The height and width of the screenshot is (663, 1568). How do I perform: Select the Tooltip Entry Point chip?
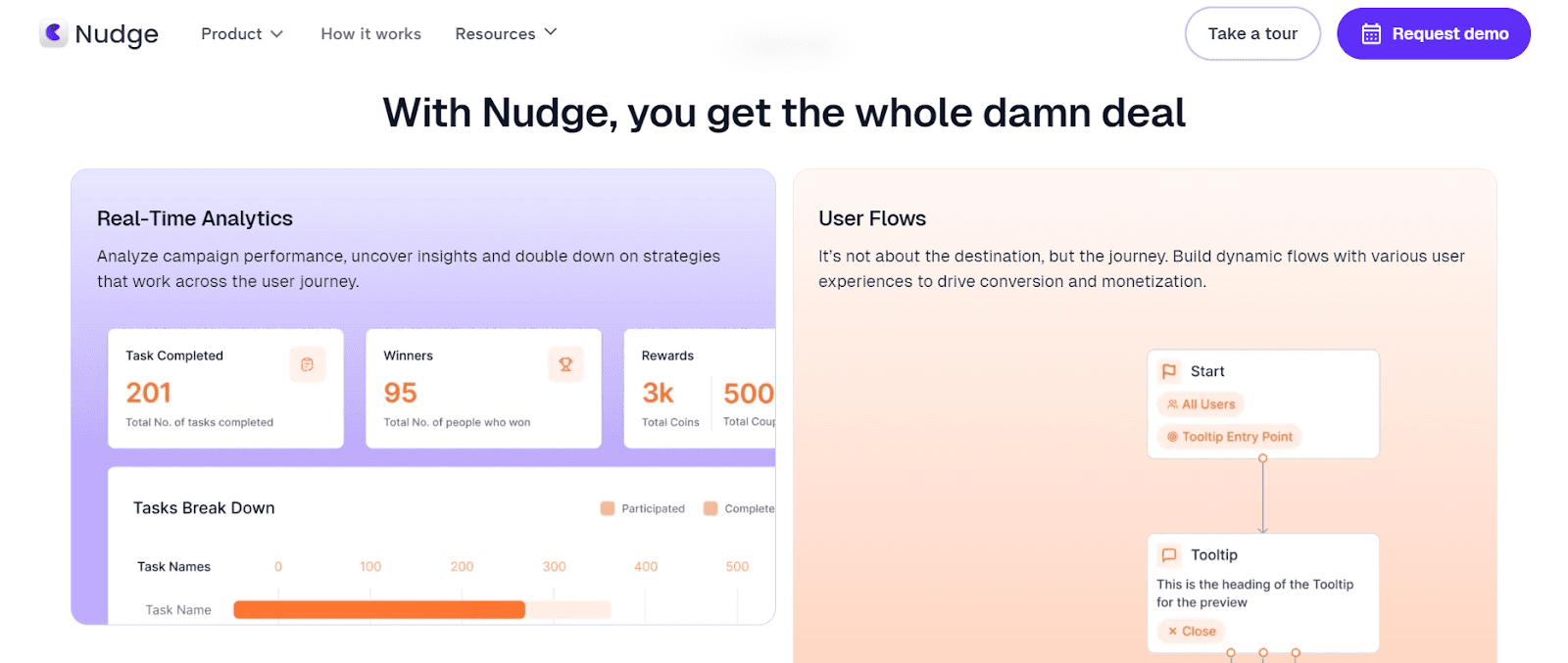pyautogui.click(x=1229, y=437)
